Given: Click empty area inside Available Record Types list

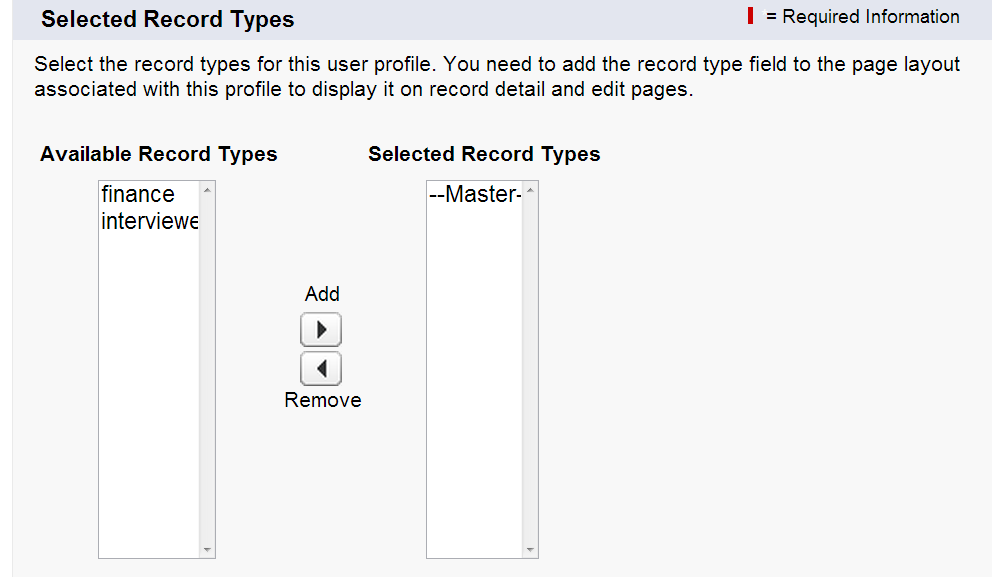Looking at the screenshot, I should click(149, 400).
